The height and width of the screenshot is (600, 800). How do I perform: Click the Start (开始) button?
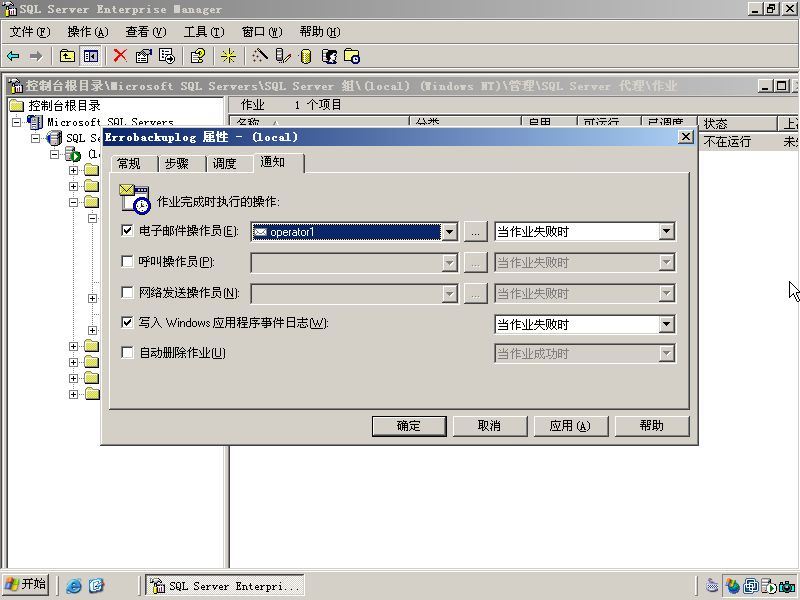click(x=26, y=585)
